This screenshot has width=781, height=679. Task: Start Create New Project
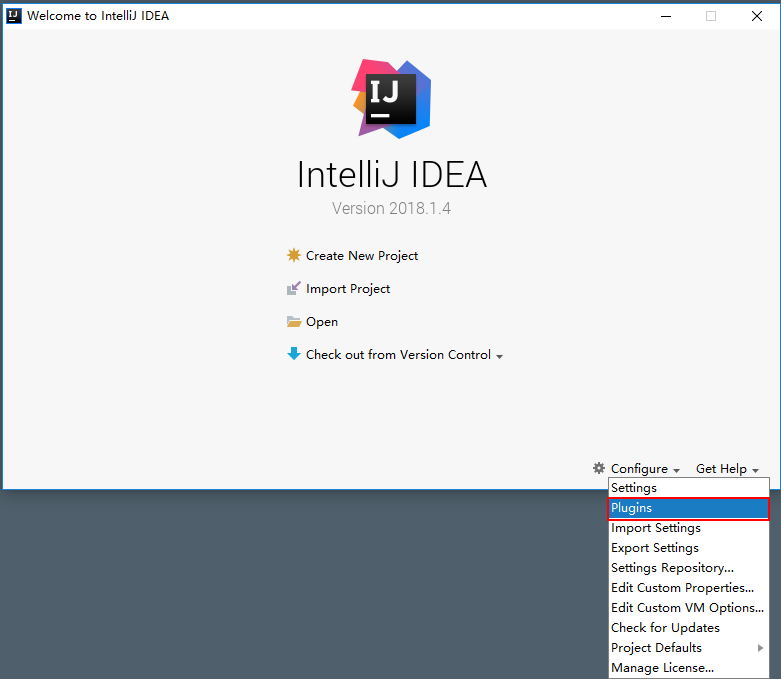tap(362, 256)
